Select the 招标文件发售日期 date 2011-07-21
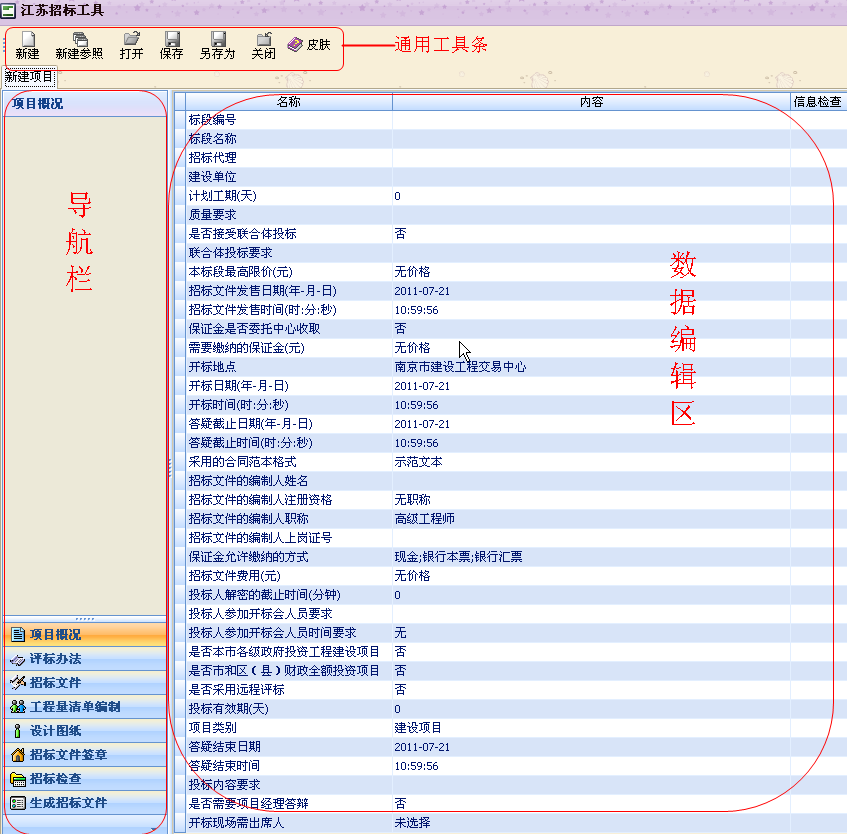Screen dimensions: 847x834 point(591,291)
